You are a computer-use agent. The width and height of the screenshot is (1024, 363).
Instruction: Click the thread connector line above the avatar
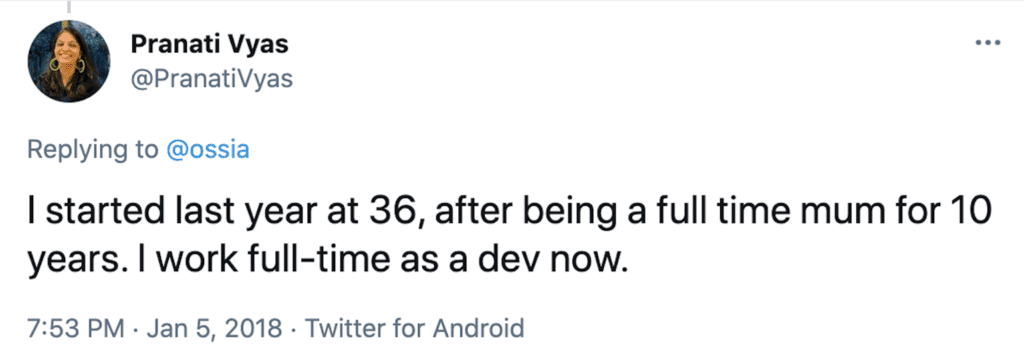click(68, 7)
